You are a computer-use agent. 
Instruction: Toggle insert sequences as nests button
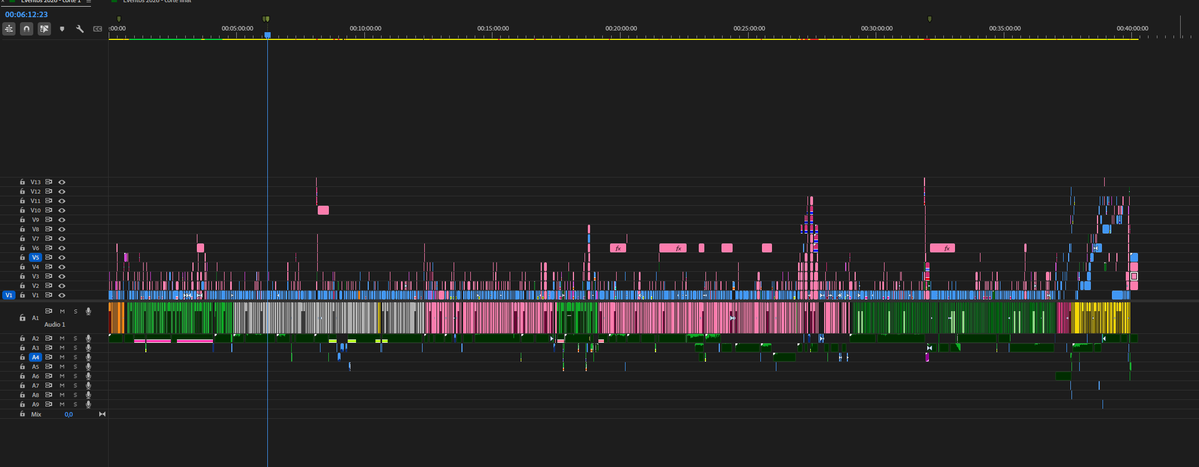[9, 28]
